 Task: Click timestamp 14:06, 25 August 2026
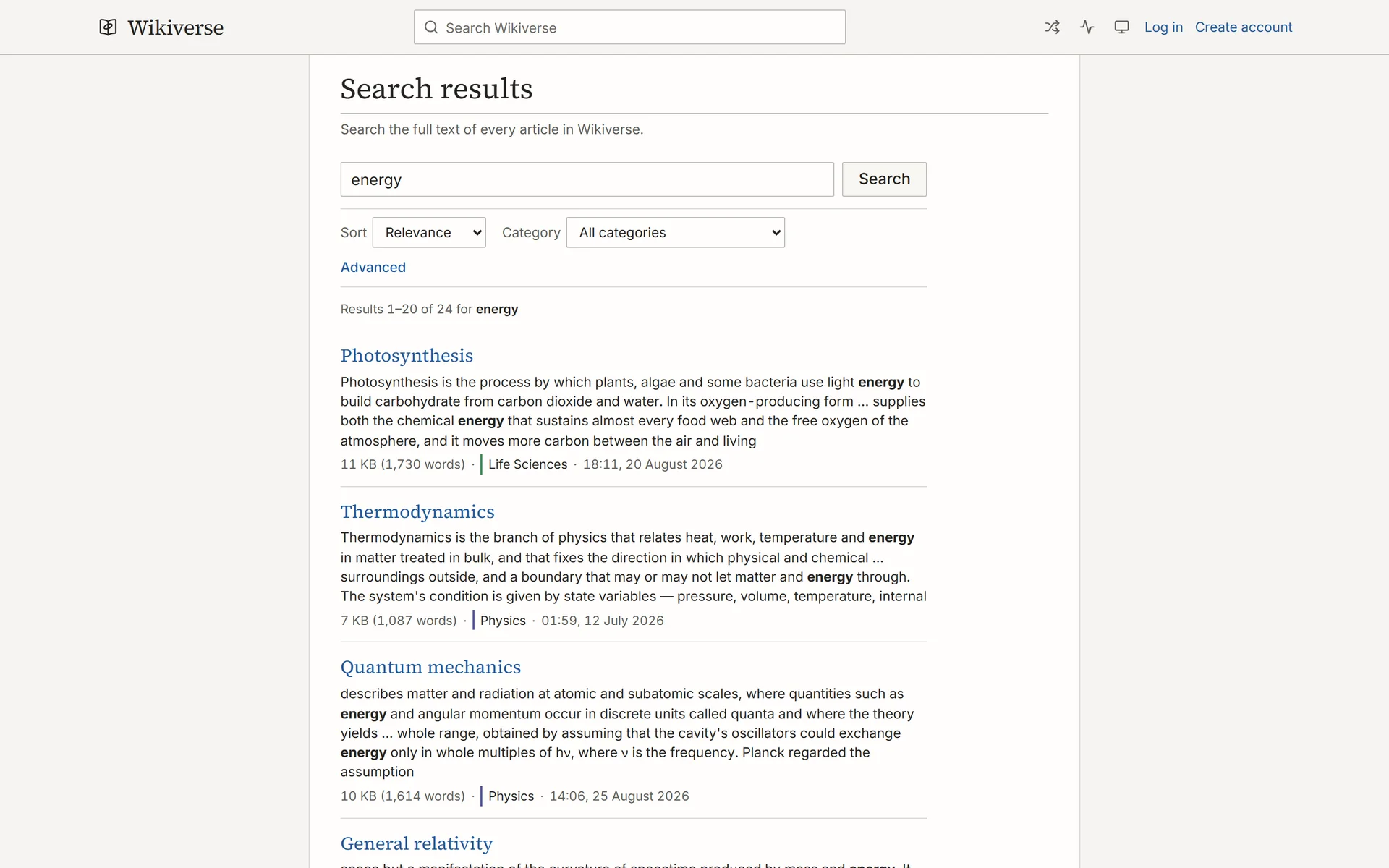(619, 796)
